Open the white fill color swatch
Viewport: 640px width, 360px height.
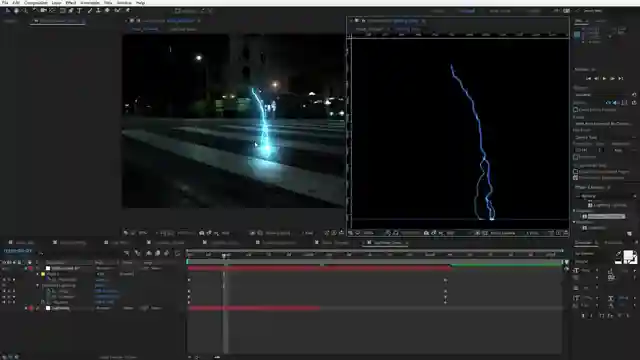click(x=629, y=256)
